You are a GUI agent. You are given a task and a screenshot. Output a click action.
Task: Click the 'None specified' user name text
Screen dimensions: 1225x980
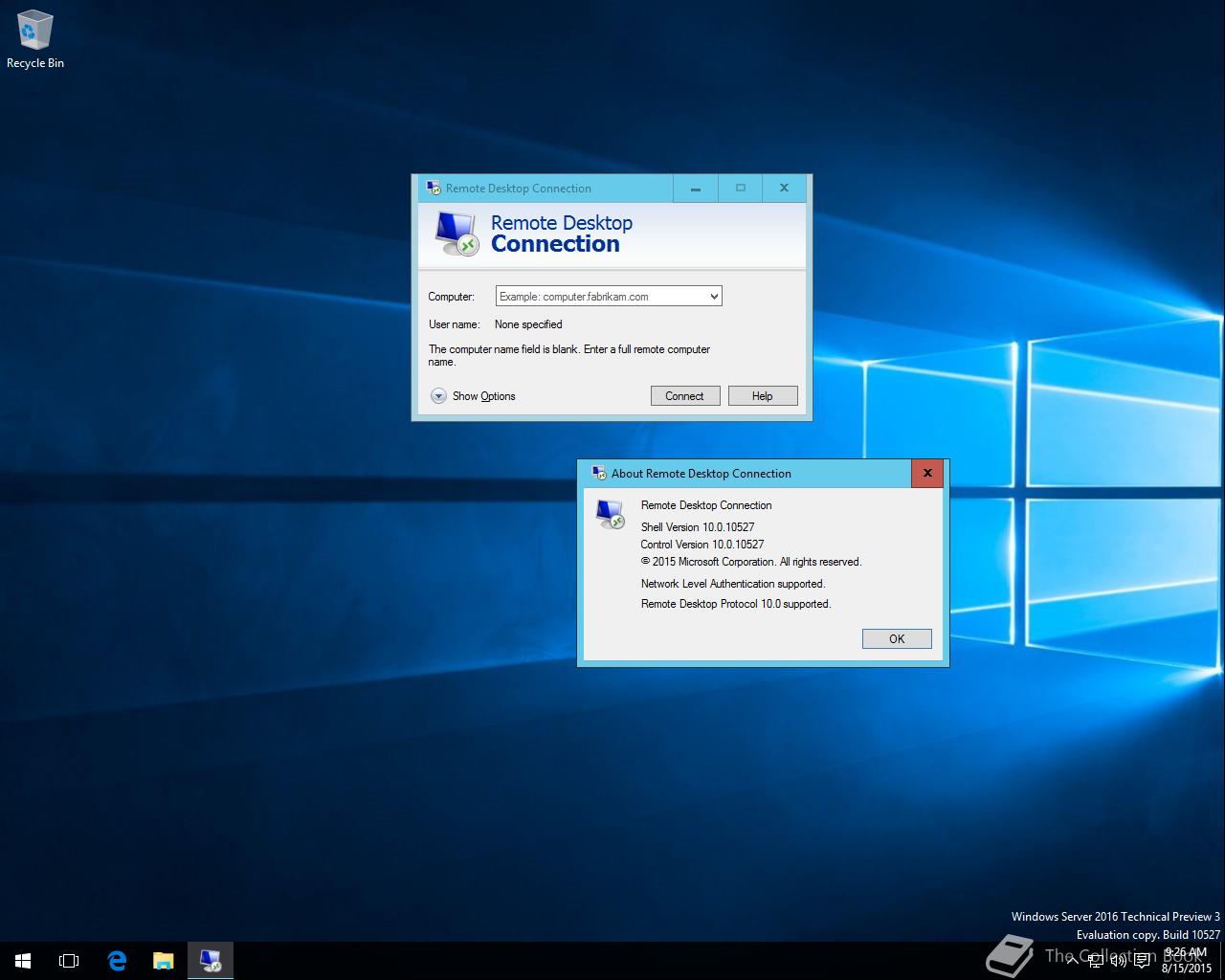point(528,324)
